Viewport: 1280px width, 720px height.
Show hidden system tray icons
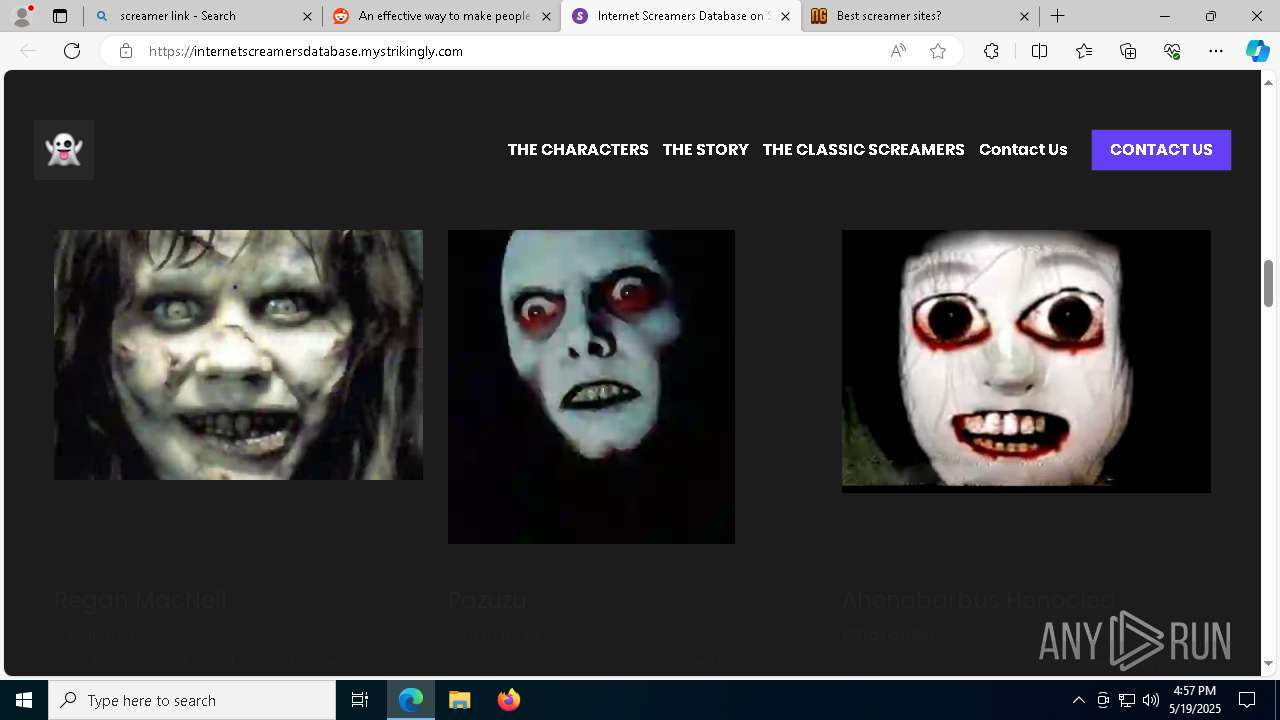pyautogui.click(x=1078, y=700)
